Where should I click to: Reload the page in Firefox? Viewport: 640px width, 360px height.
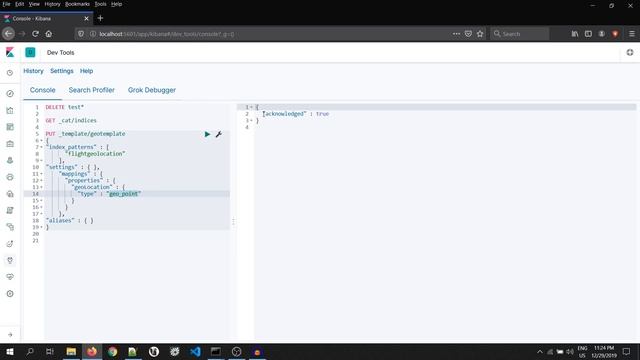[36, 34]
